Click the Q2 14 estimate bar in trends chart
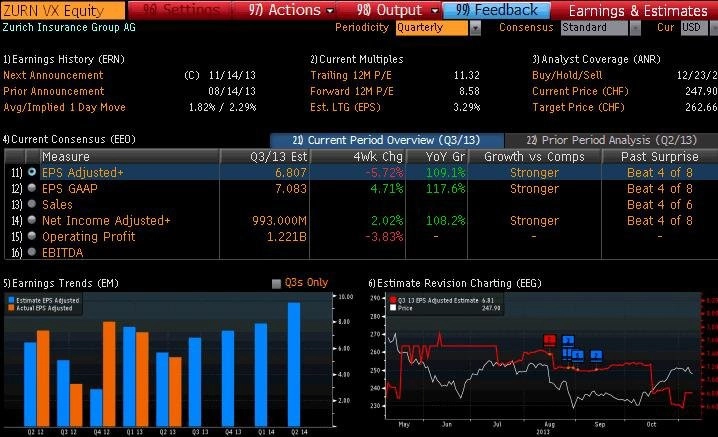The image size is (718, 437). tap(294, 364)
